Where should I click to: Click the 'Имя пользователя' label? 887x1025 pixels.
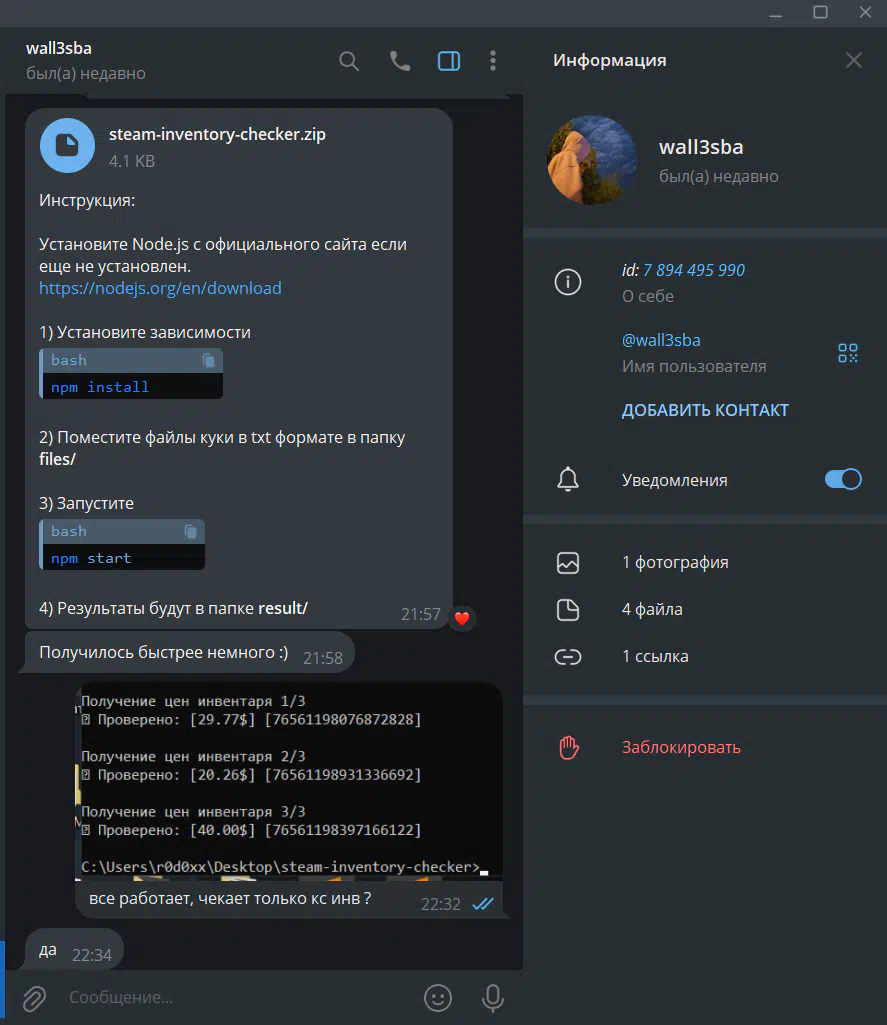[694, 366]
